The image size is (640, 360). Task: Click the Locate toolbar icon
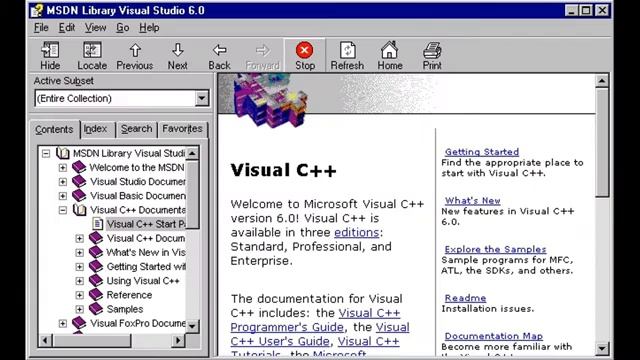[x=92, y=50]
